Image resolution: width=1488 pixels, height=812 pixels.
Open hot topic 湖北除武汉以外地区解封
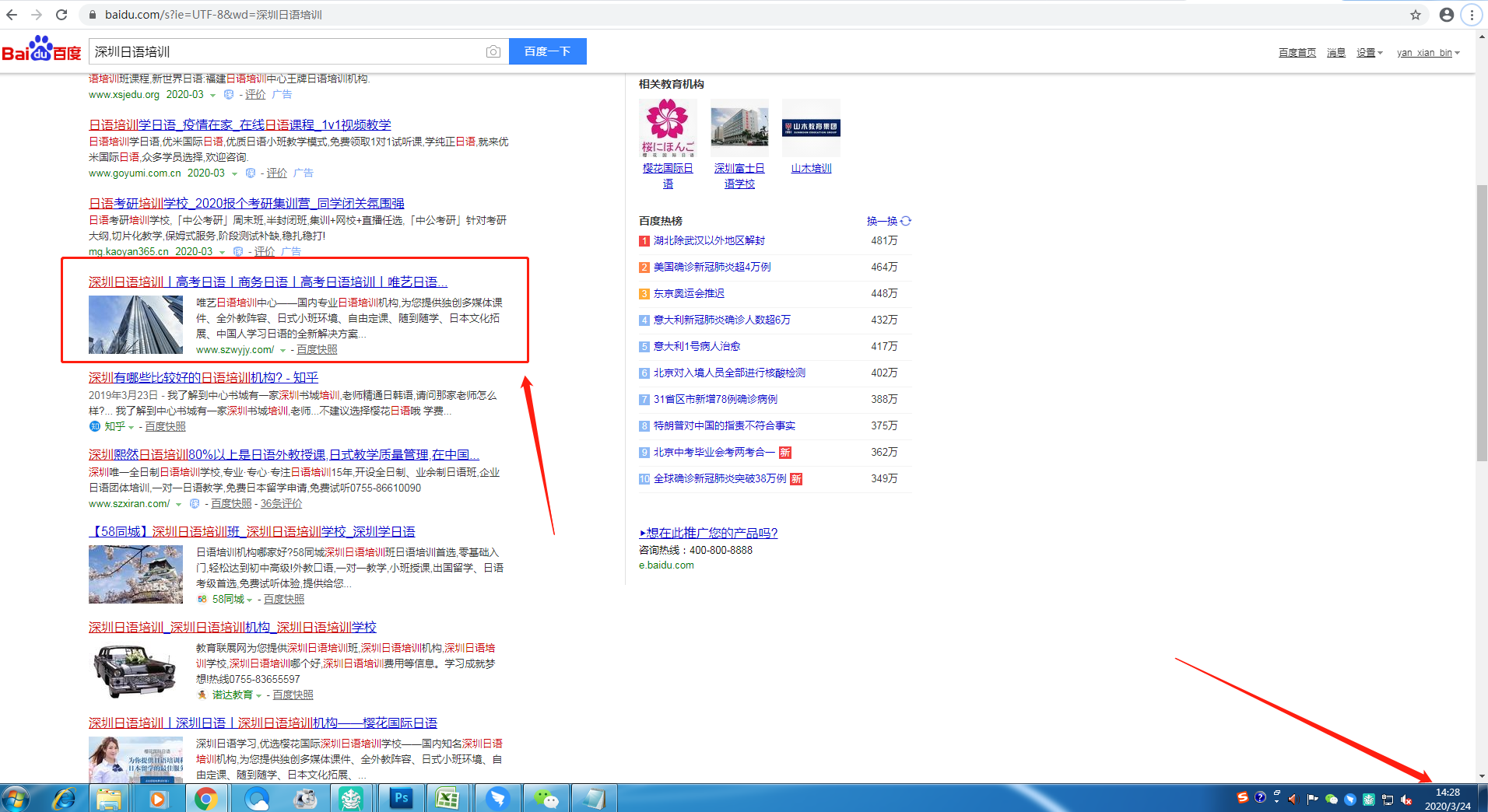(x=709, y=240)
